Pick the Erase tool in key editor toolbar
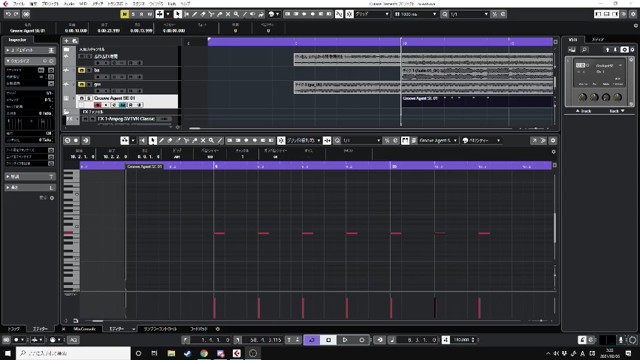This screenshot has height=360, width=640. [x=170, y=140]
